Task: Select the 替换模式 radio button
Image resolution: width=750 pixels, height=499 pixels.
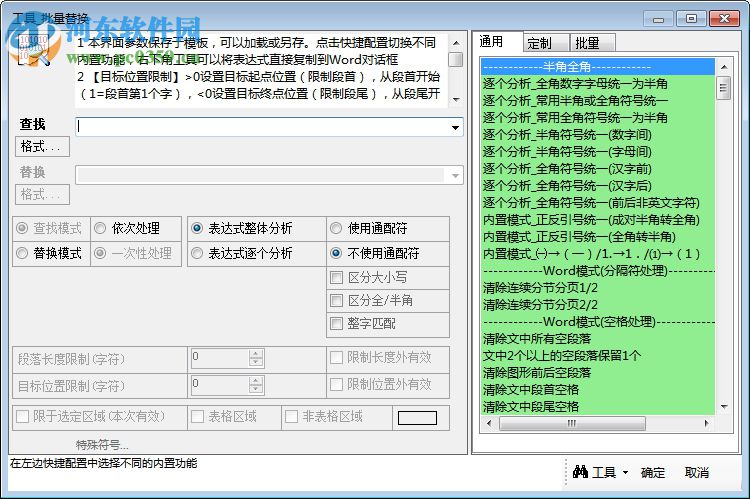Action: point(22,253)
